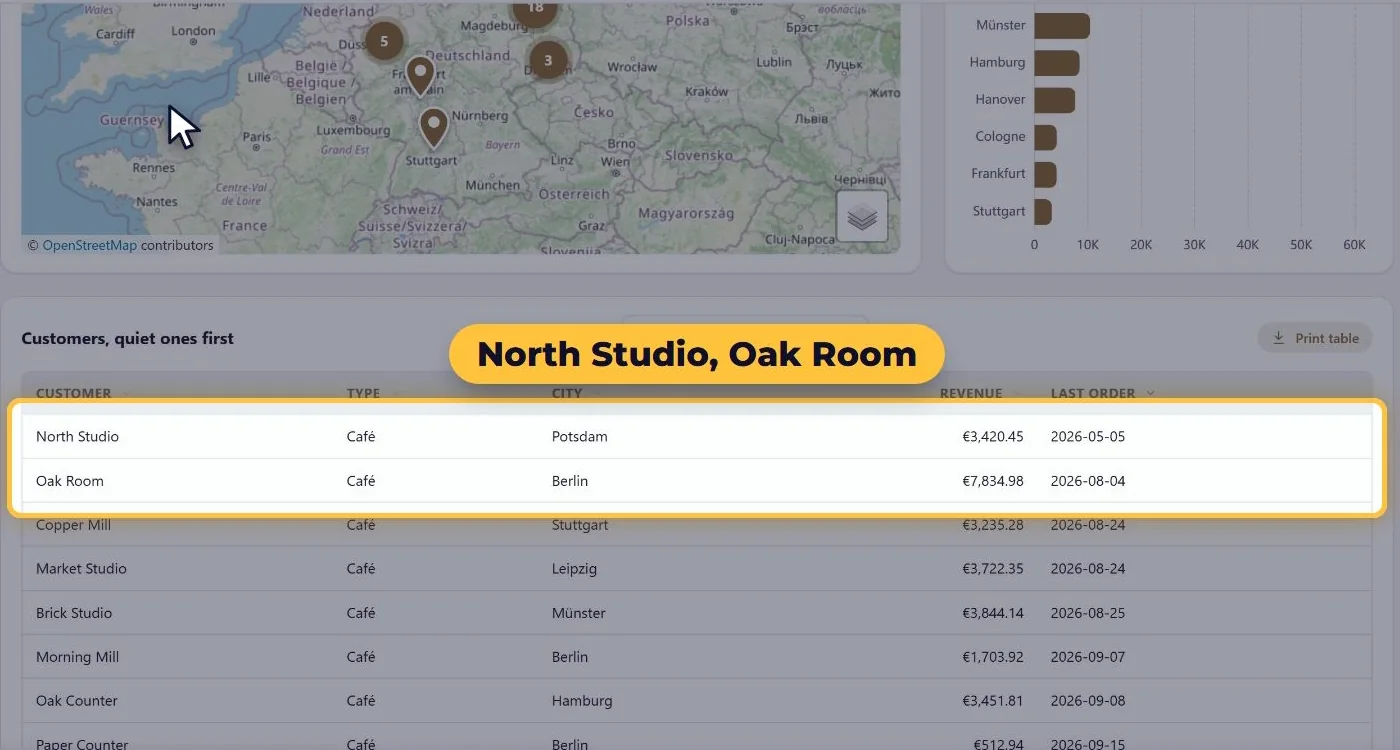Select the map pin near Frankfurt

(420, 76)
